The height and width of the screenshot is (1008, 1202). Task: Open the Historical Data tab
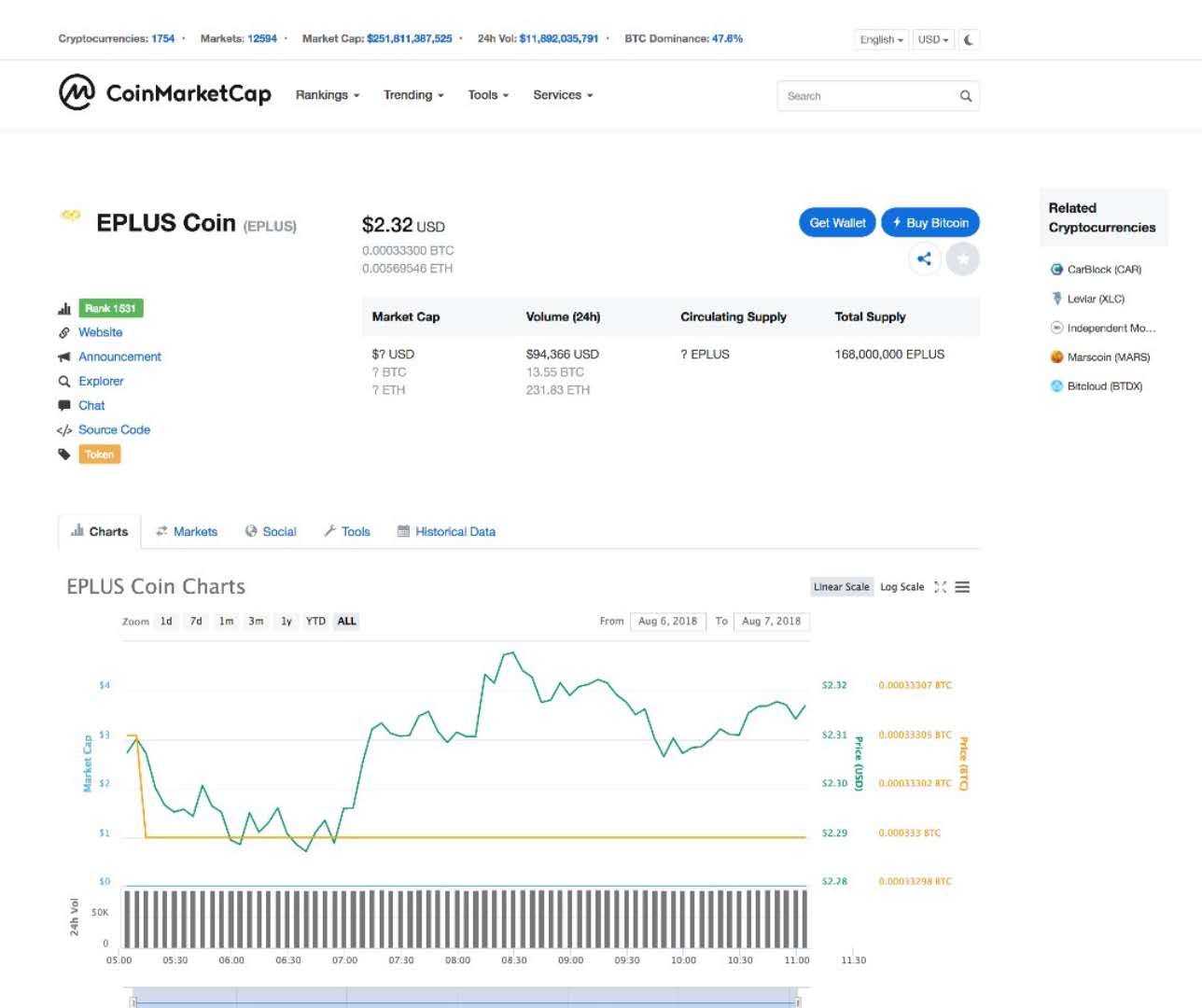click(446, 532)
